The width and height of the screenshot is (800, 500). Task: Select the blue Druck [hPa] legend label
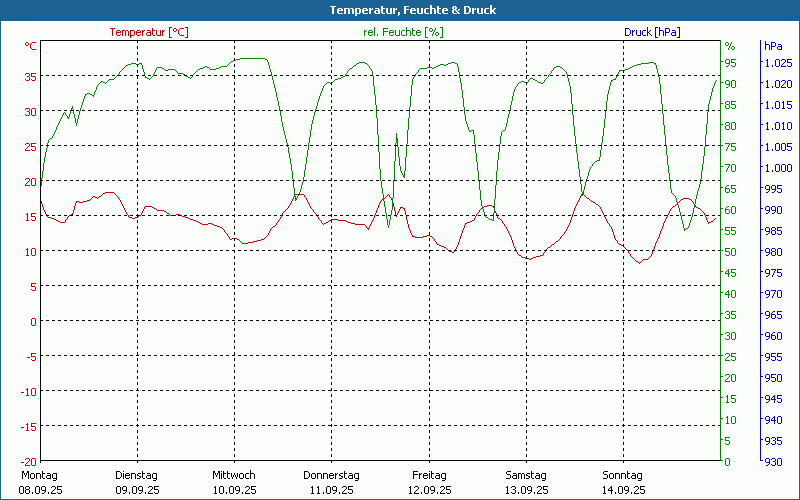652,32
